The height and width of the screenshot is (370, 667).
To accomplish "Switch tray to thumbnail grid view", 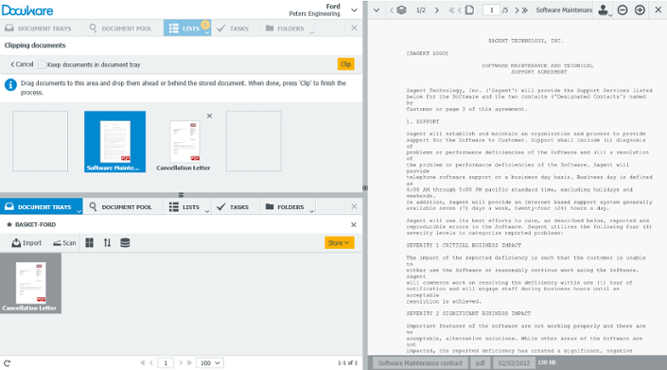I will [x=89, y=243].
